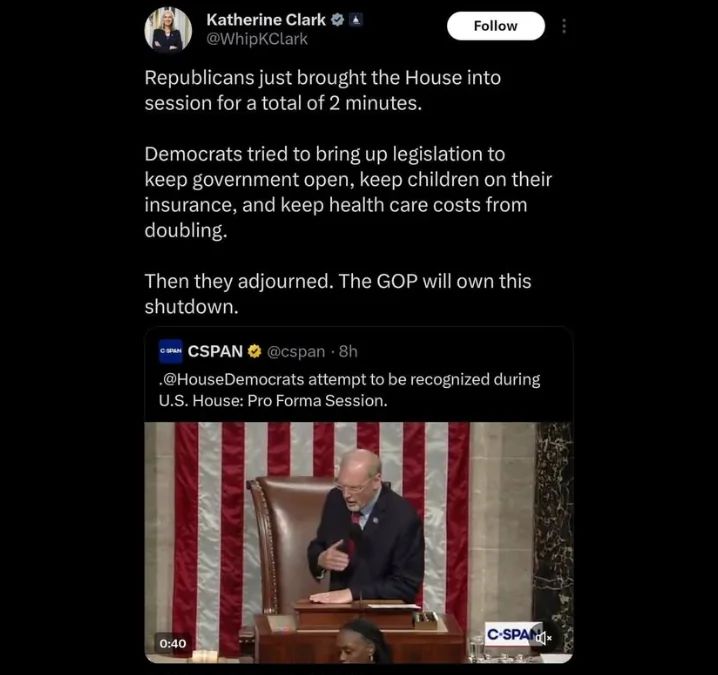Screen dimensions: 718x675
Task: Play the C-SPAN House floor video
Action: click(x=359, y=542)
